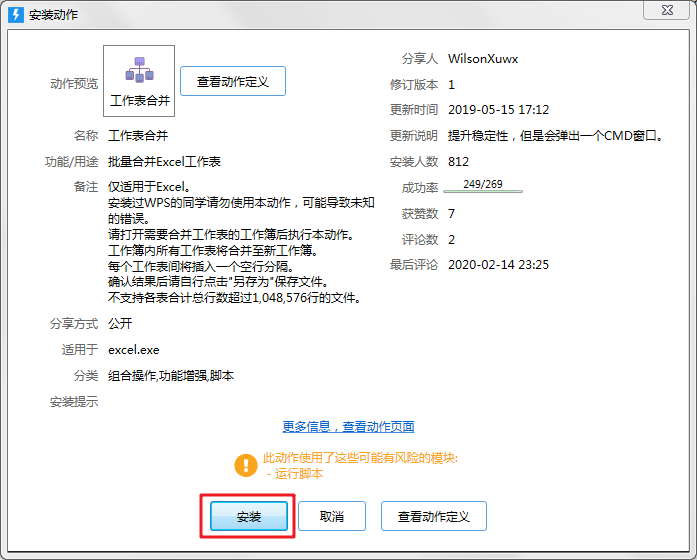Click the excel.exe applicable program text
Screen dimensions: 697x560
point(133,350)
